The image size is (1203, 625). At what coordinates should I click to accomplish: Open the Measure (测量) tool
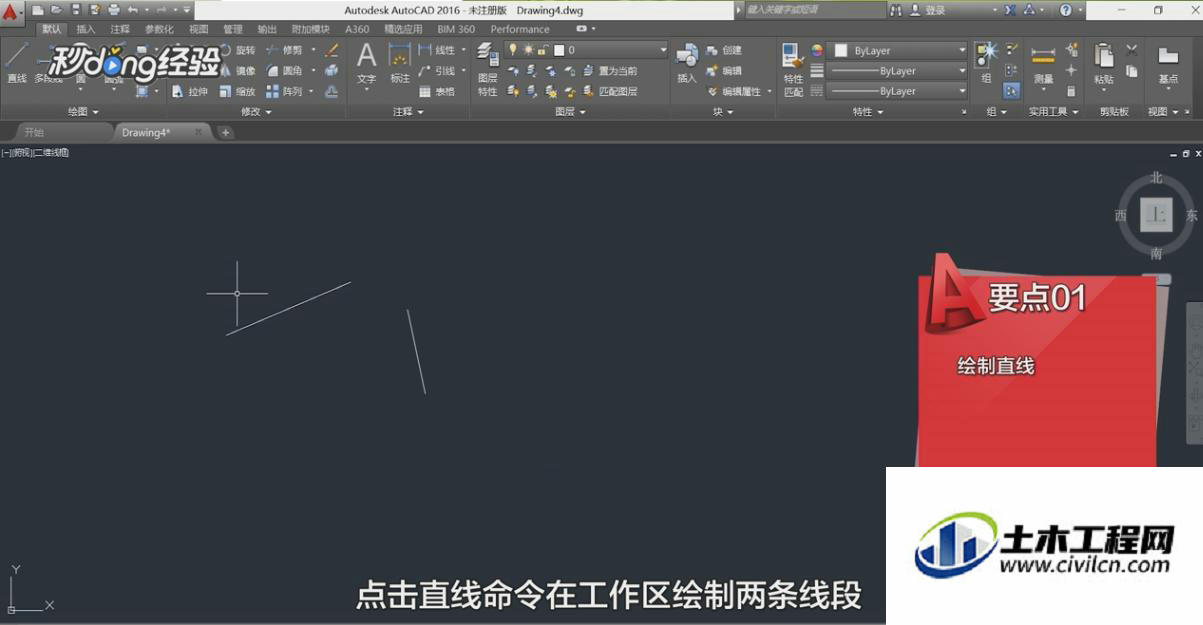[x=1043, y=63]
